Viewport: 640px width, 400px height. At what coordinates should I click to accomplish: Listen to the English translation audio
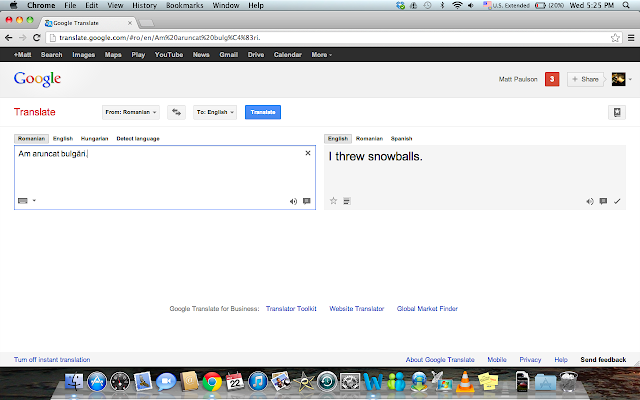[x=590, y=201]
